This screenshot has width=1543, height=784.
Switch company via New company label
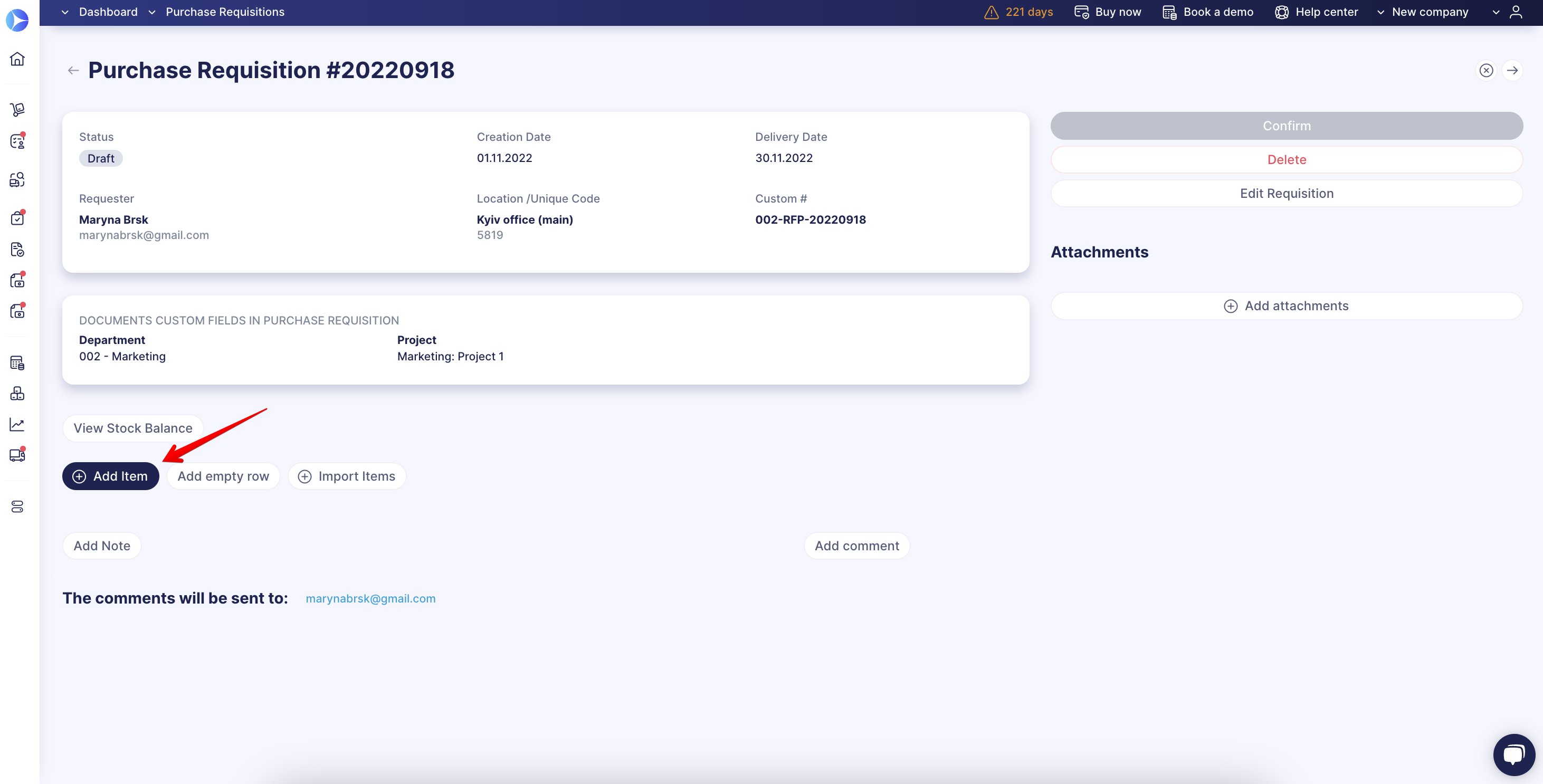(x=1430, y=12)
